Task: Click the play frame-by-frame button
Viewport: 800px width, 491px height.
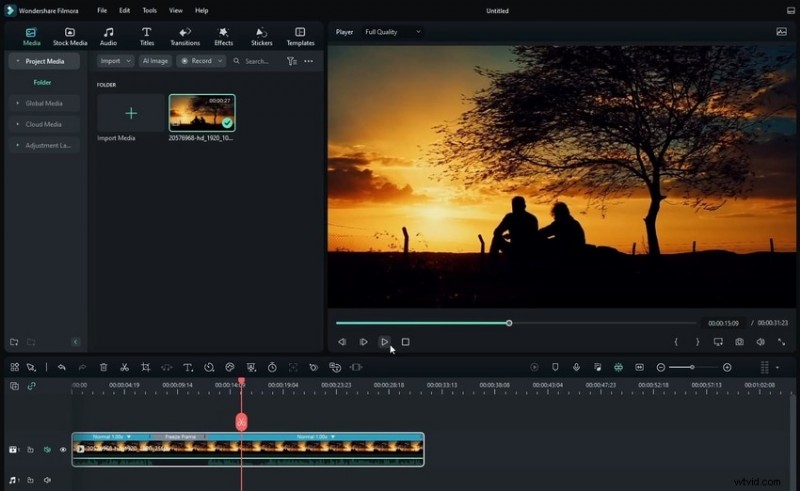Action: [x=363, y=342]
